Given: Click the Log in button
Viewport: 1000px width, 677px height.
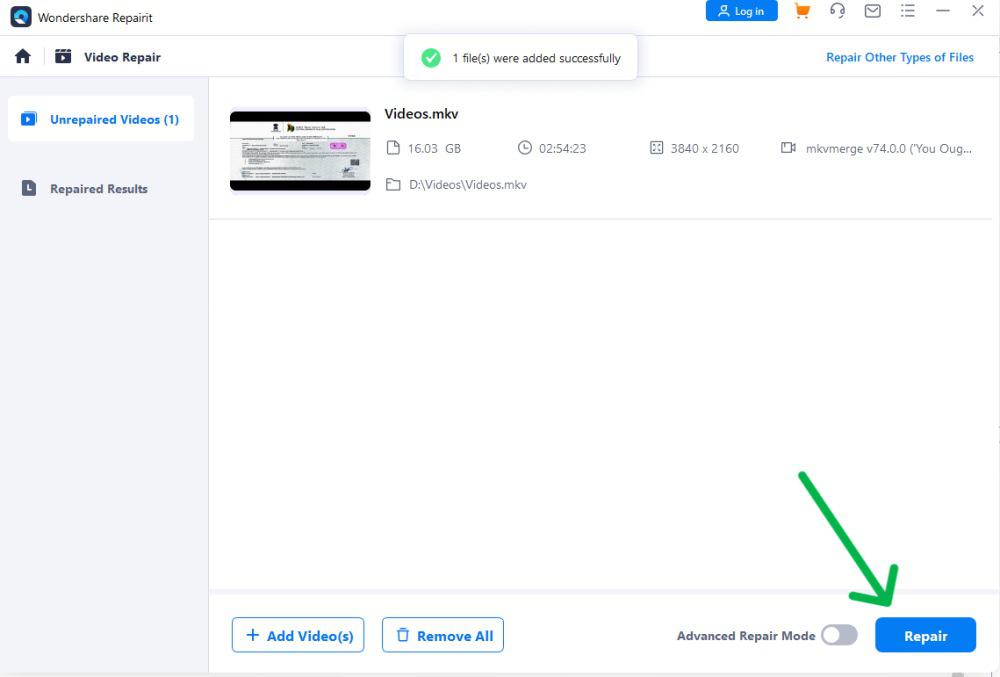Looking at the screenshot, I should [742, 11].
